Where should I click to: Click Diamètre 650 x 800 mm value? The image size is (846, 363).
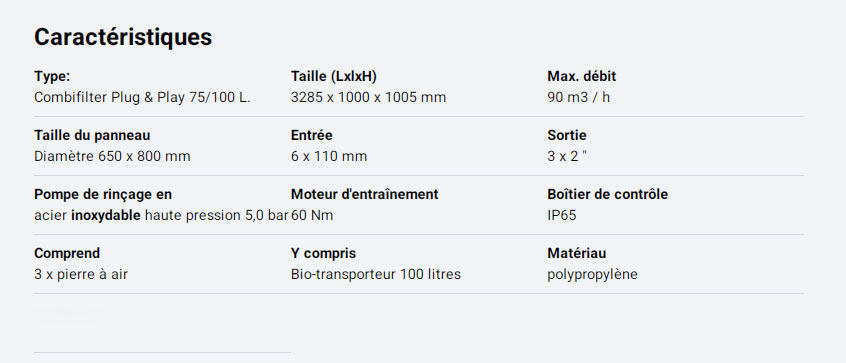112,156
